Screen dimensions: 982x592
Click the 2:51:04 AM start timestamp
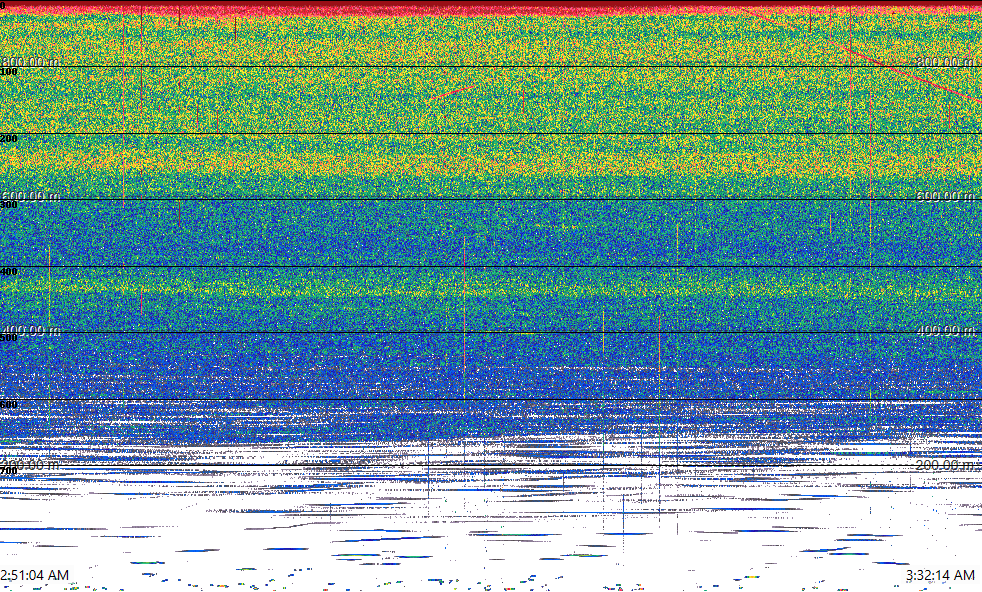click(x=34, y=574)
